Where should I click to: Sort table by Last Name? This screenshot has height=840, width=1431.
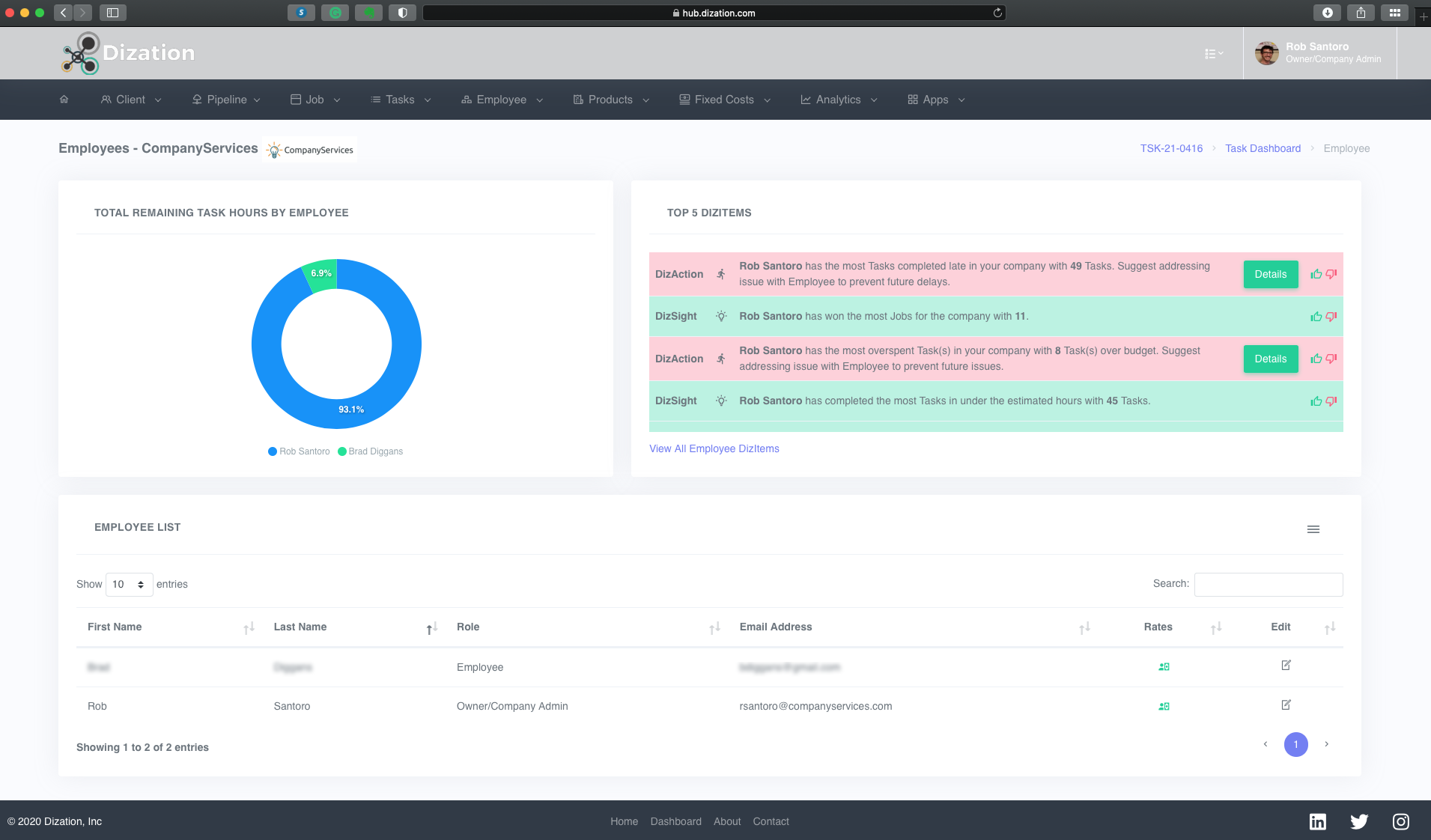[356, 627]
